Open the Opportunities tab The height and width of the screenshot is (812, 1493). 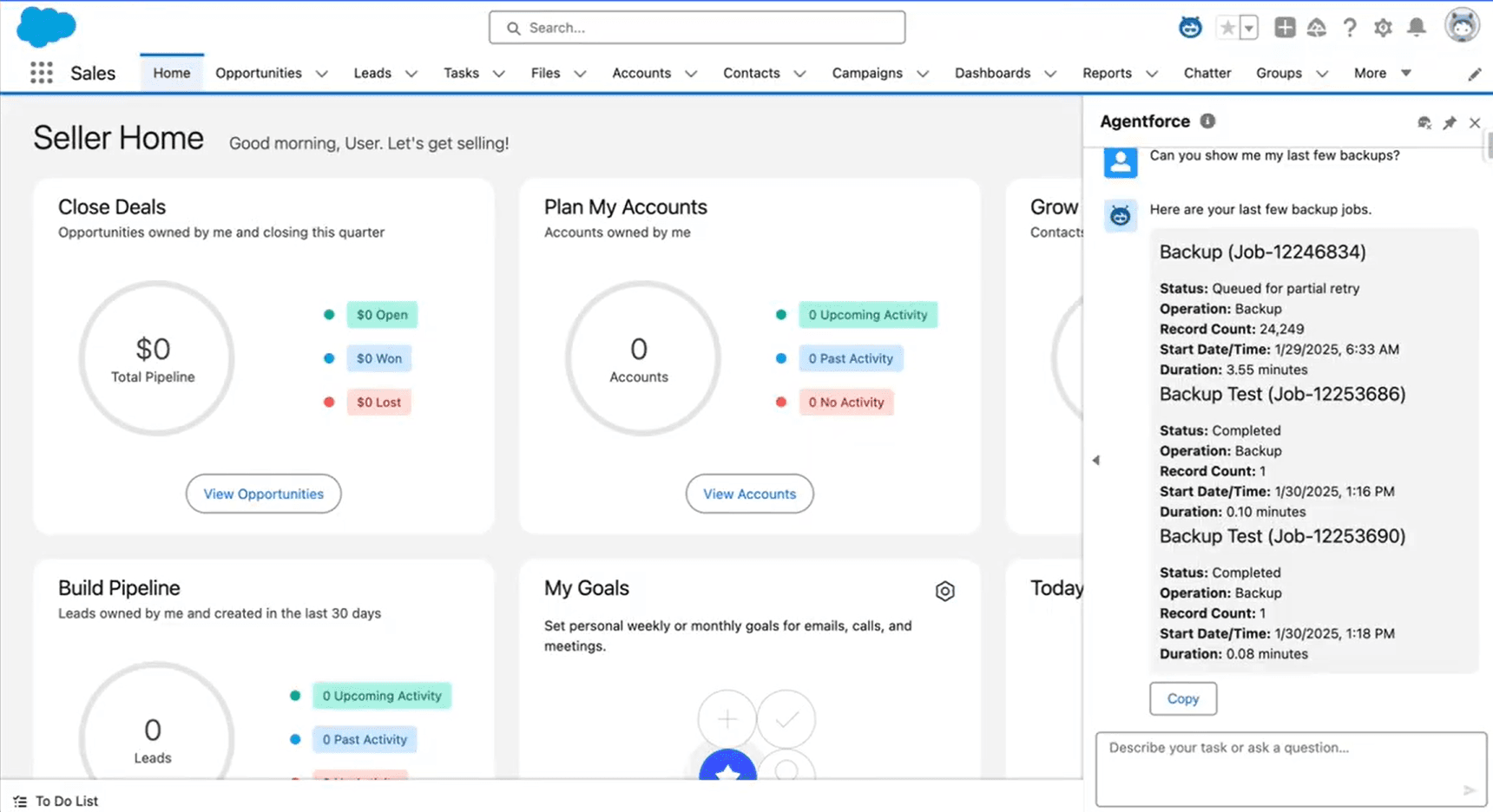259,73
